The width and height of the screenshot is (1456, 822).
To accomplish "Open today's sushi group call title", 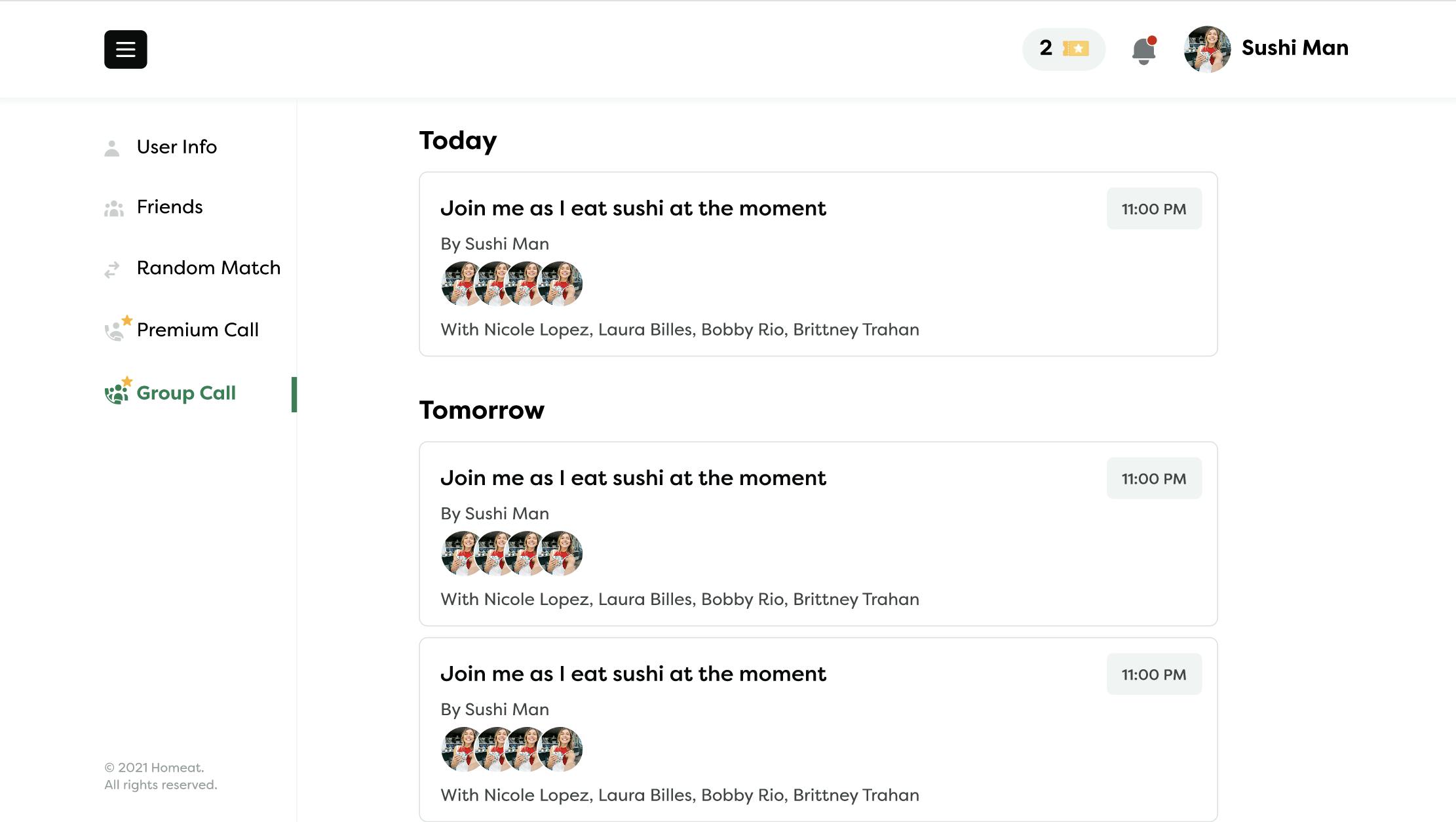I will coord(633,208).
